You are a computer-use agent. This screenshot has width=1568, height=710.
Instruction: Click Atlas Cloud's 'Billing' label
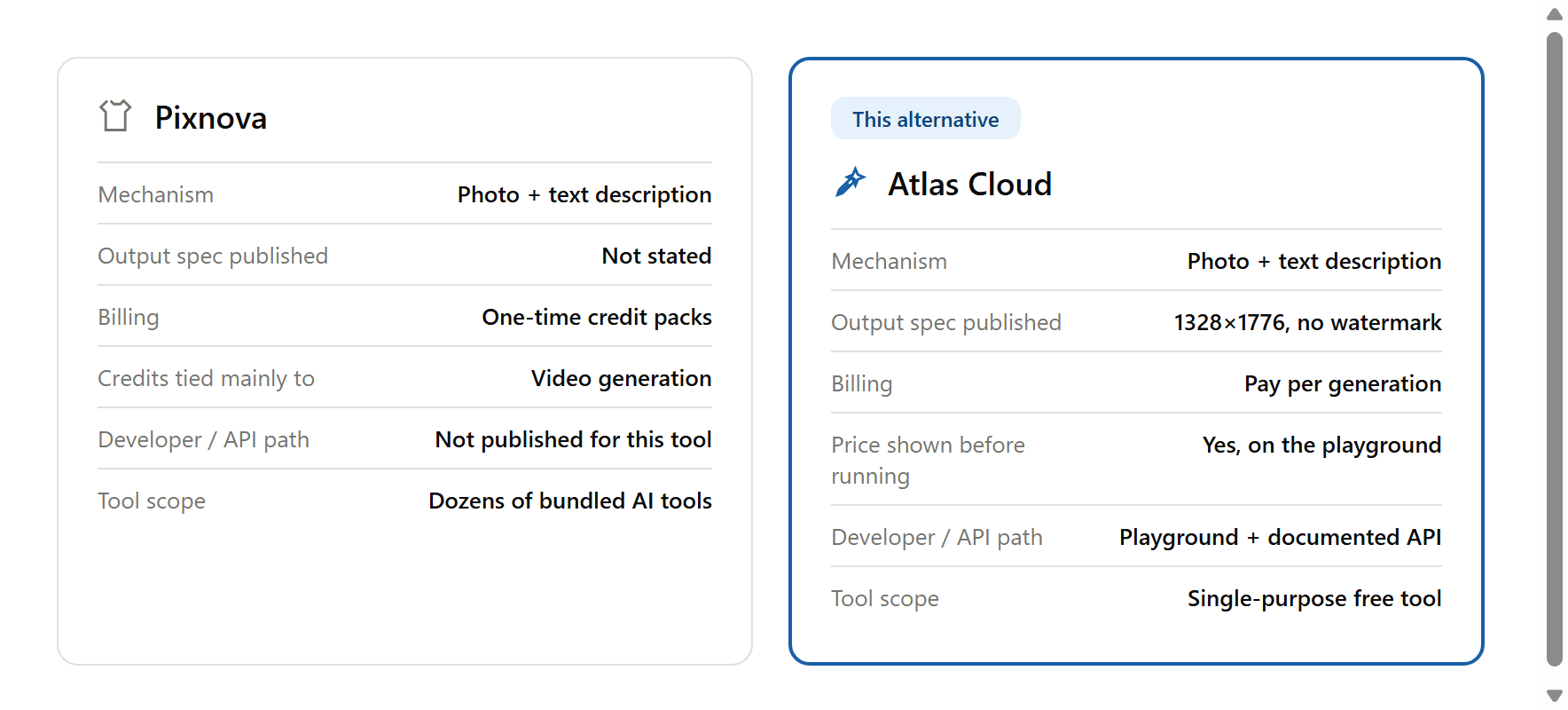tap(862, 383)
